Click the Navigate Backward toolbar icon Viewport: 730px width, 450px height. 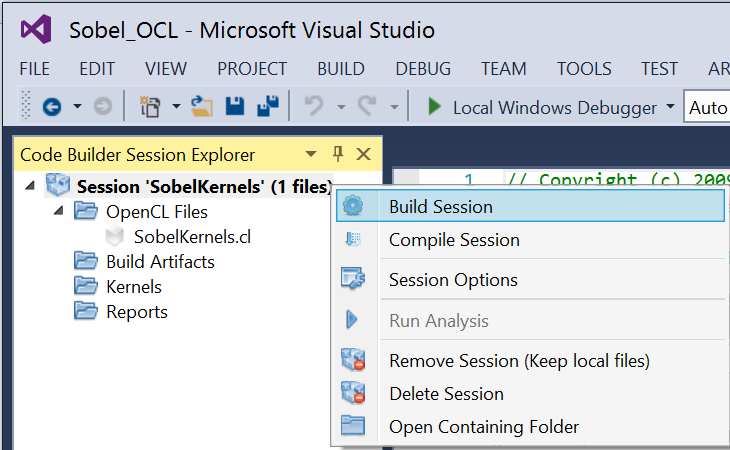[x=51, y=107]
